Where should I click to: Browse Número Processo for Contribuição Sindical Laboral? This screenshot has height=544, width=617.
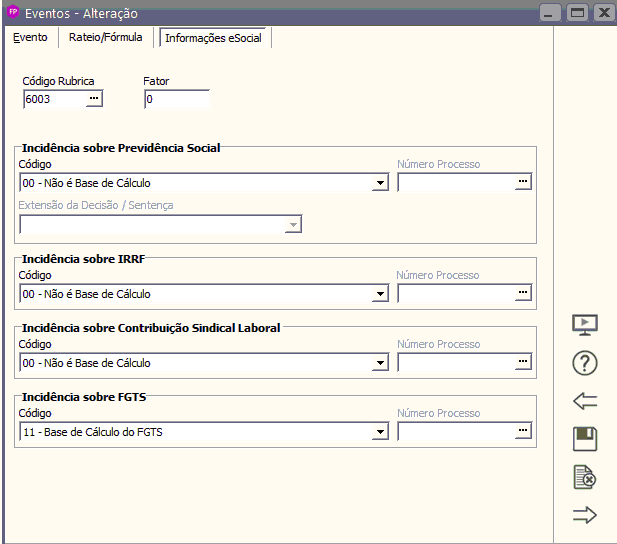(x=522, y=362)
